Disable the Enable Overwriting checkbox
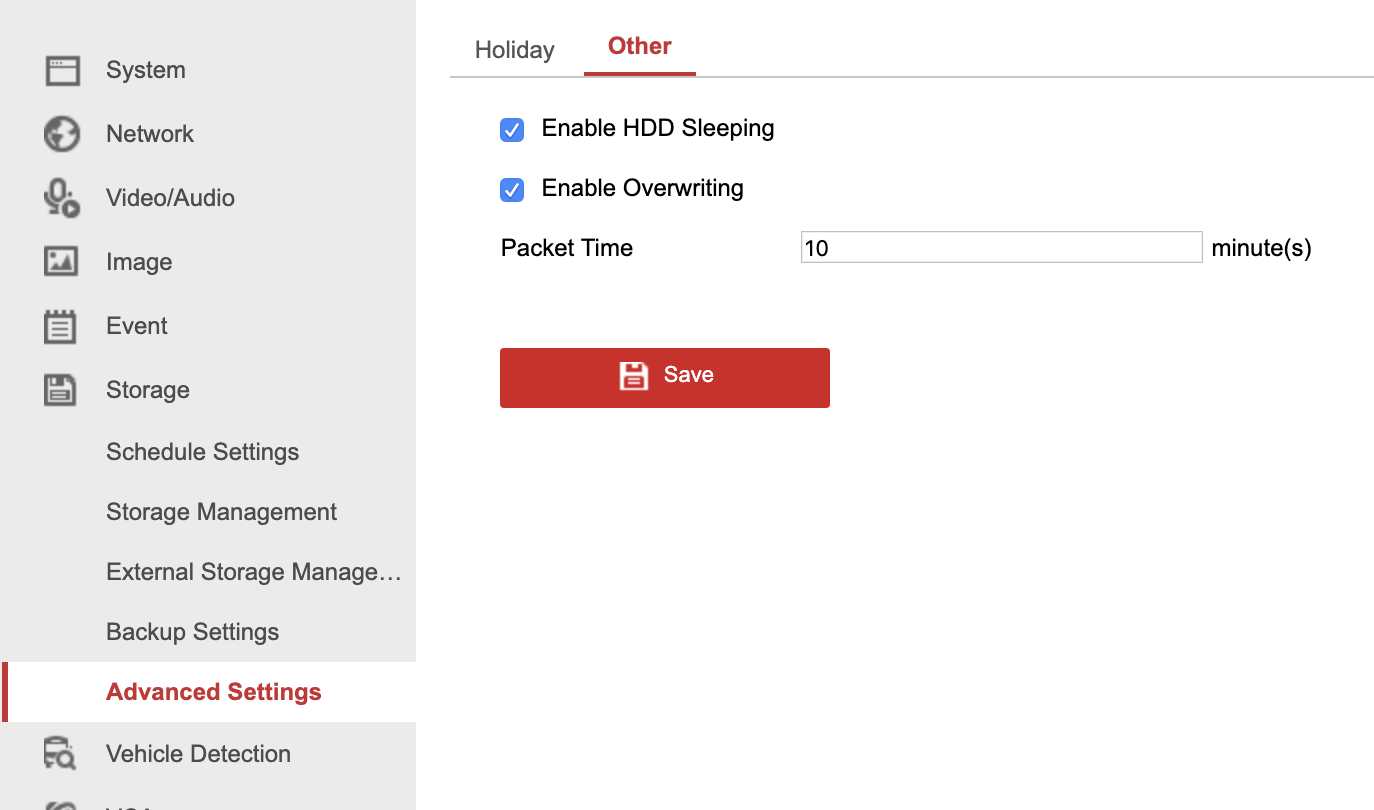This screenshot has height=810, width=1374. (512, 190)
